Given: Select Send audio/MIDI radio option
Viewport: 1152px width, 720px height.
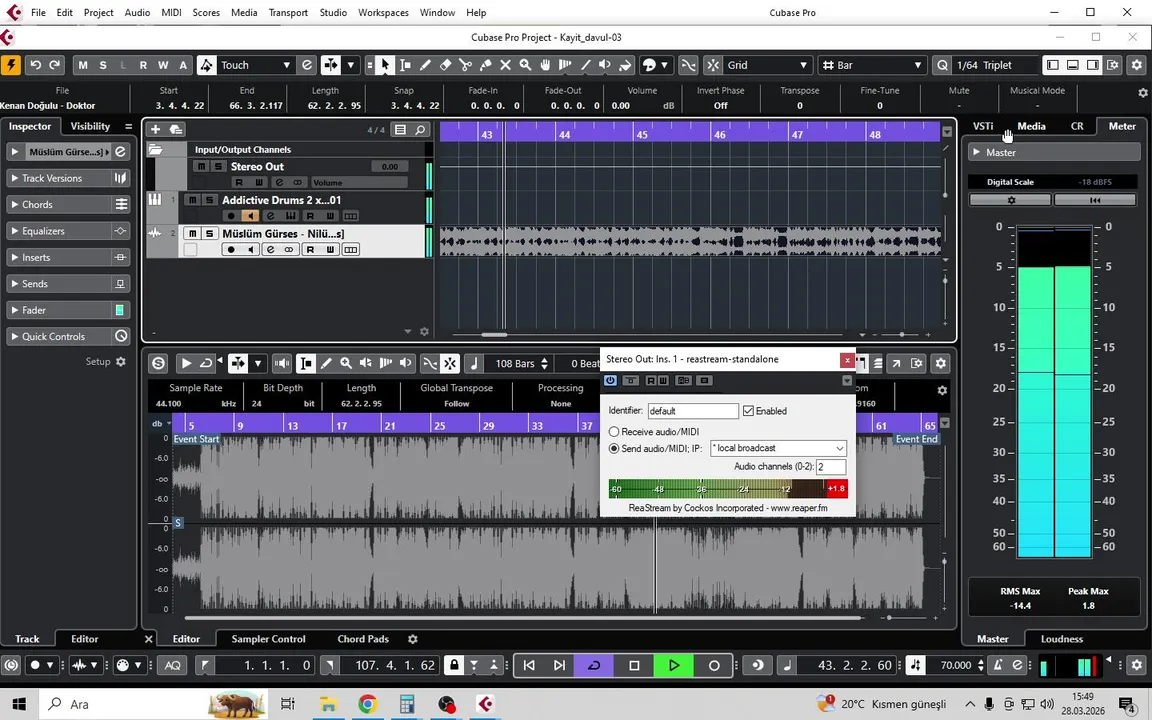Looking at the screenshot, I should click(x=614, y=448).
